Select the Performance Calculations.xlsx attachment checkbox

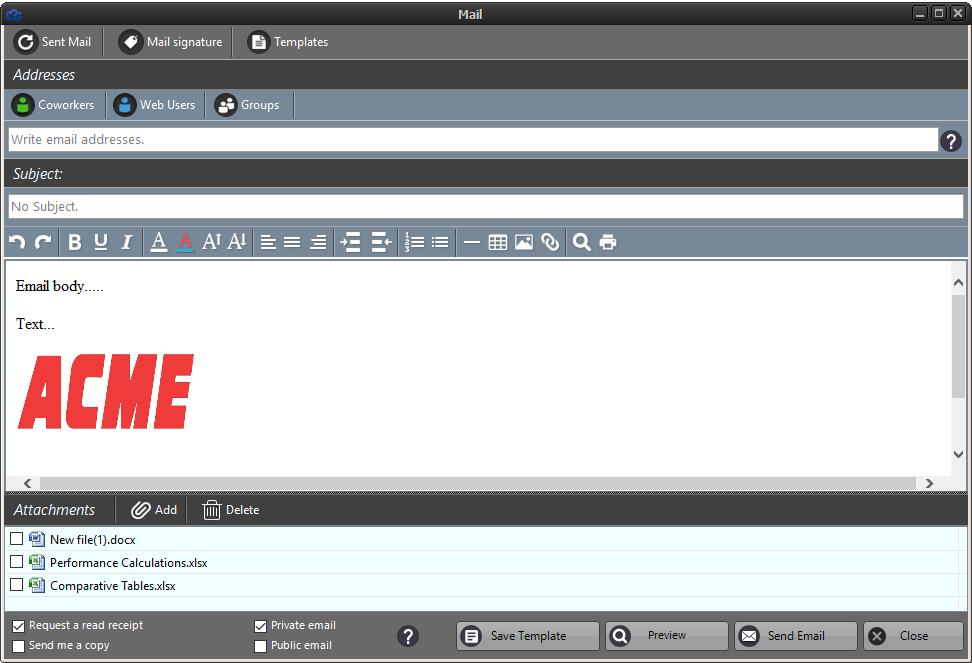pos(17,562)
